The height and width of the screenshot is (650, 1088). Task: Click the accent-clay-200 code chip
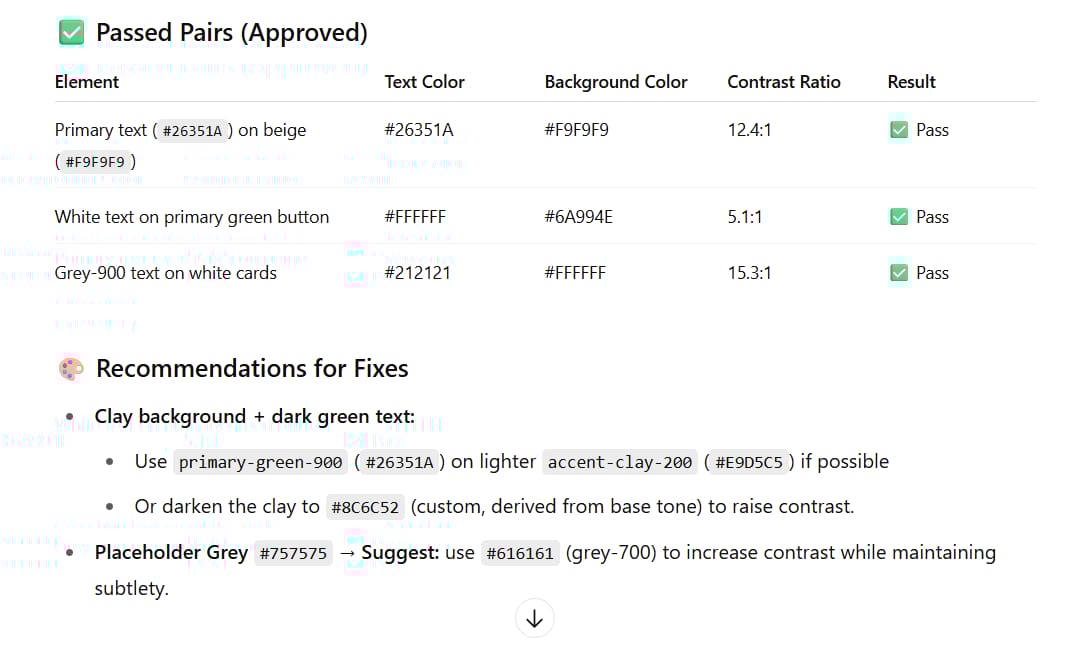point(620,462)
